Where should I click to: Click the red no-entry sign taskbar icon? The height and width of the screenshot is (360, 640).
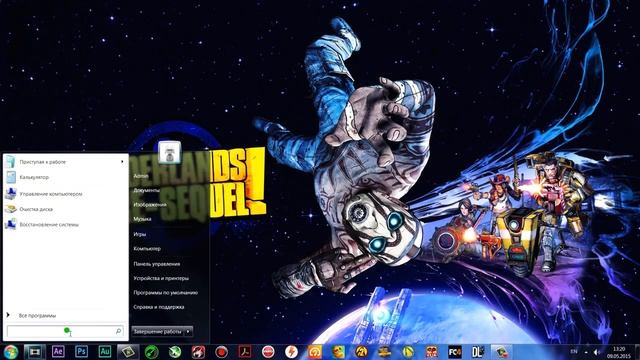[x=268, y=351]
